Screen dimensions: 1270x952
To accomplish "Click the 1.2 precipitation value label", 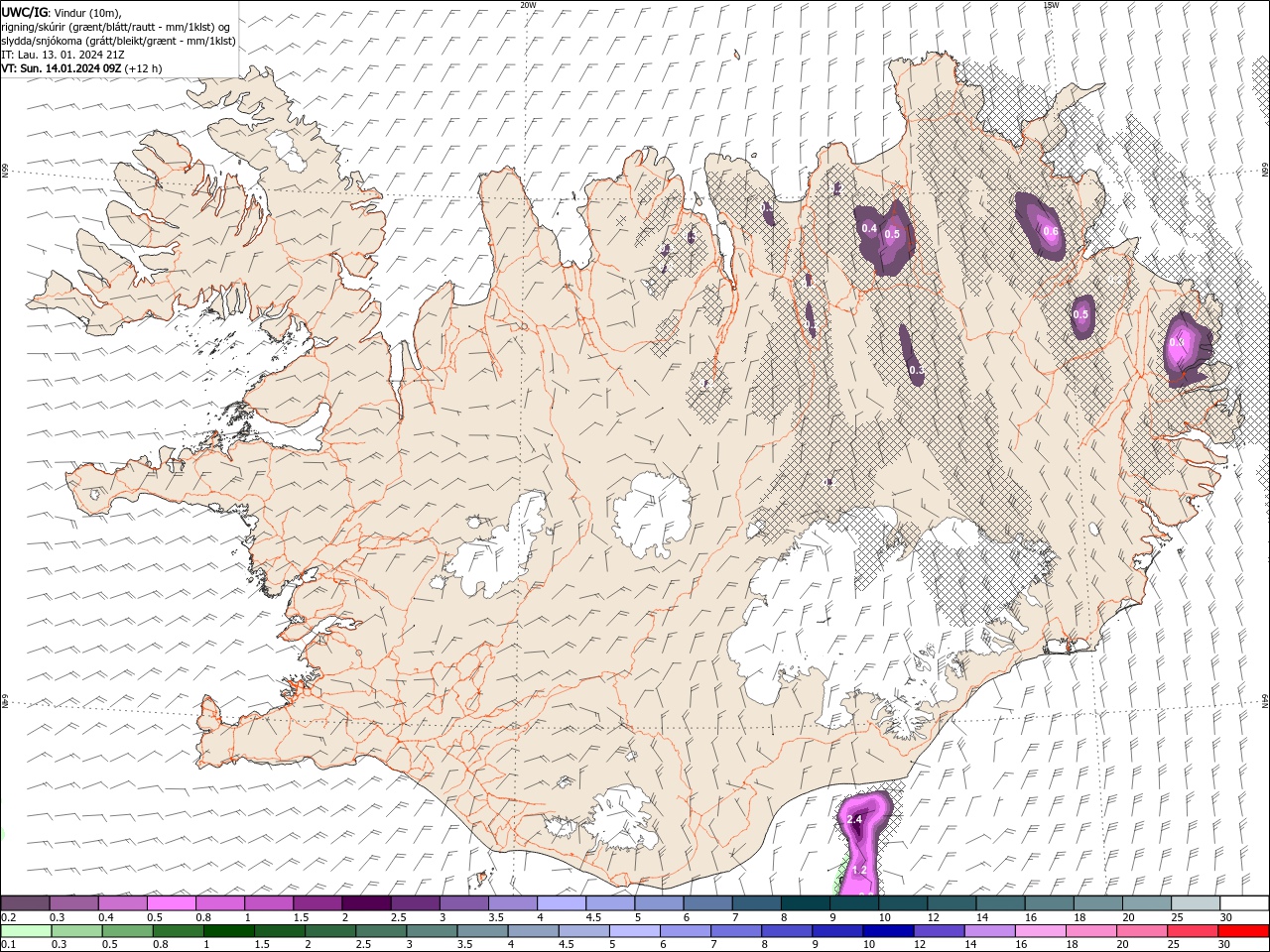I will (859, 870).
